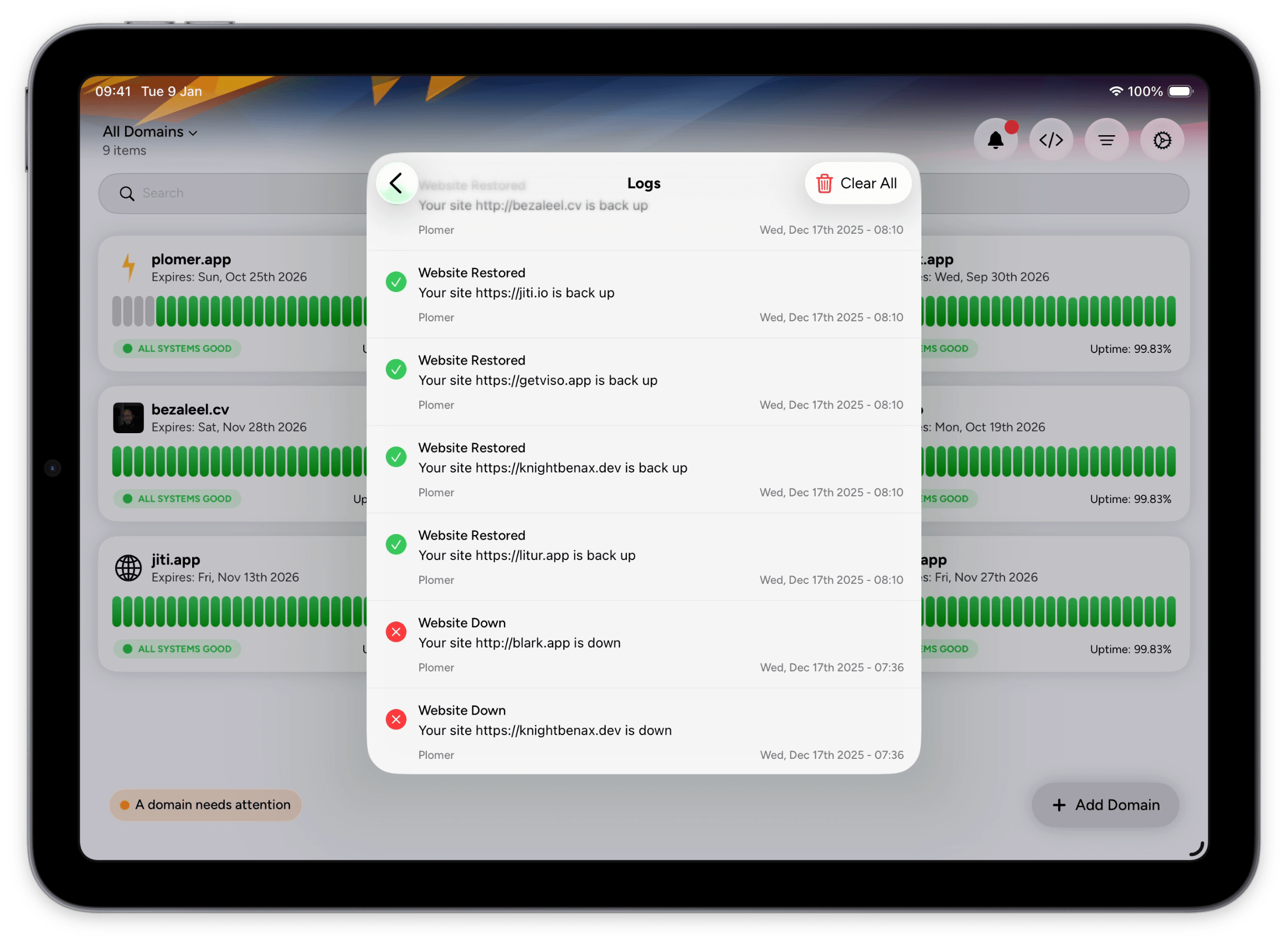Select the getviso.app restored log entry
Viewport: 1288px width, 945px height.
(643, 382)
